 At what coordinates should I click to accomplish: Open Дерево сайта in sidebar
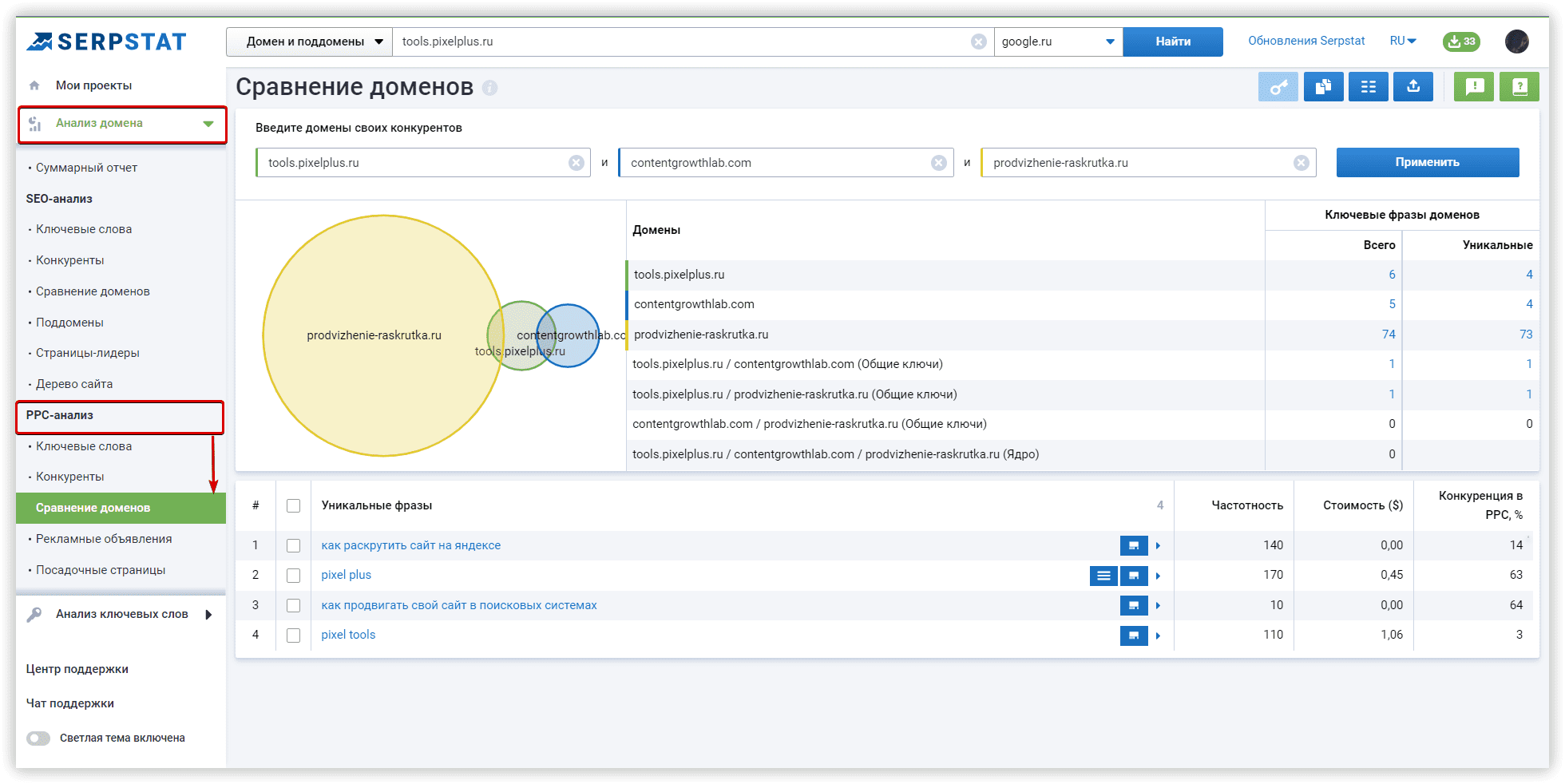pyautogui.click(x=74, y=384)
